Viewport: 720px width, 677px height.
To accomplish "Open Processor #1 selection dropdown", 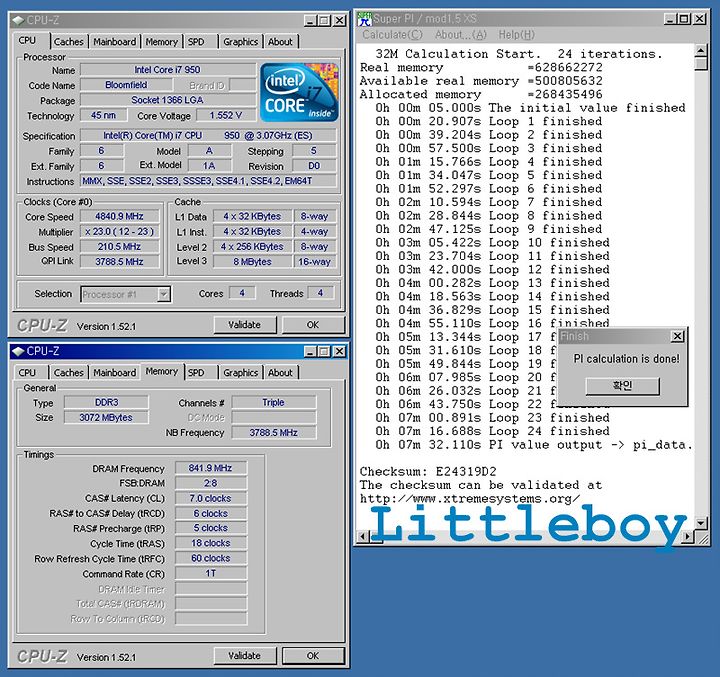I will pyautogui.click(x=163, y=294).
